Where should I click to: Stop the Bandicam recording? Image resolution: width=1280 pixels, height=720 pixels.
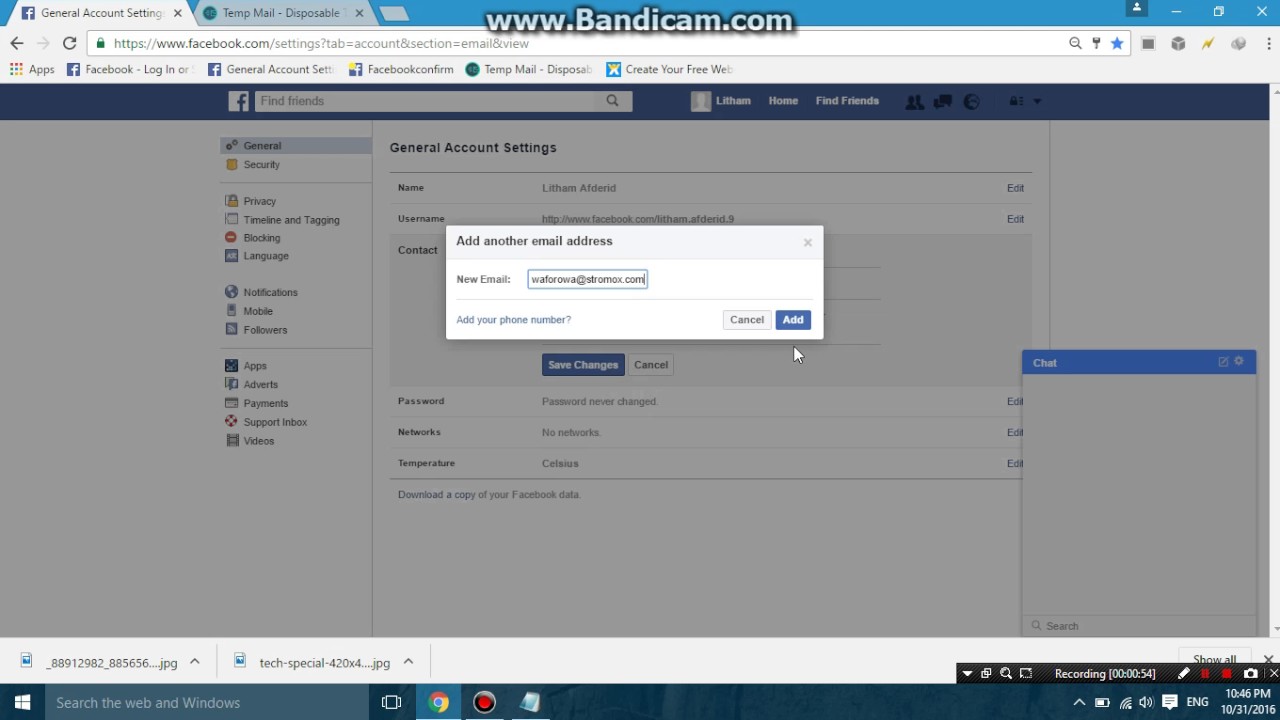coord(1227,674)
